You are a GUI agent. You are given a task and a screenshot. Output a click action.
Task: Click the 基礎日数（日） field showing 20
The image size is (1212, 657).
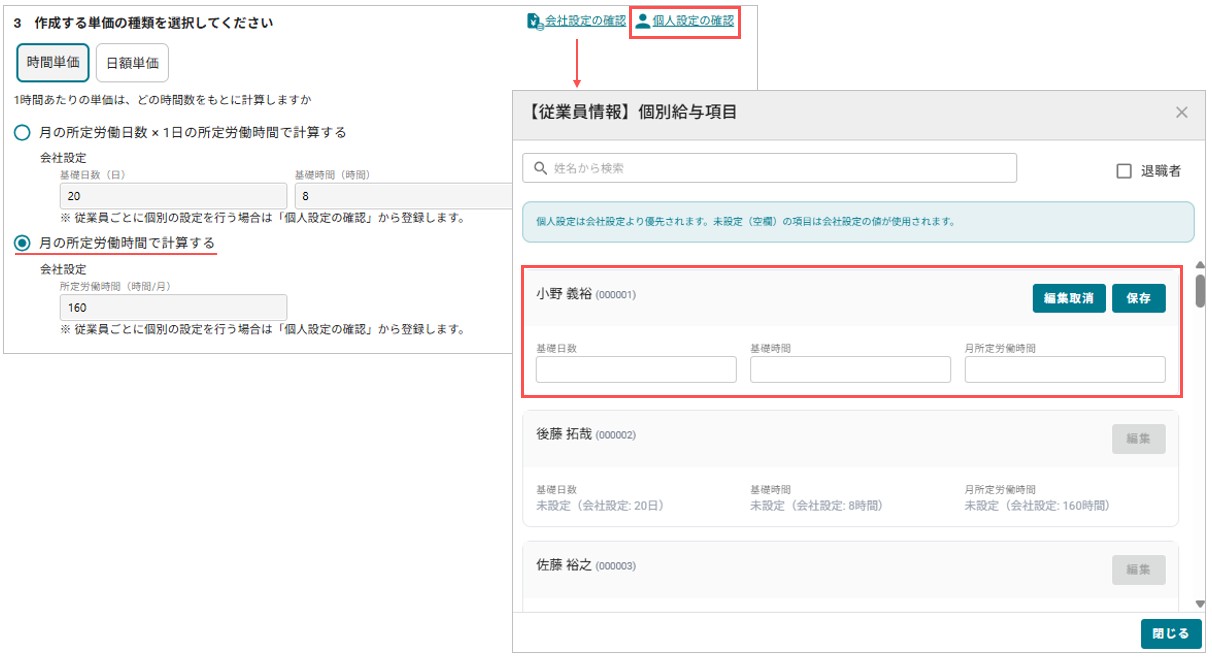click(173, 196)
